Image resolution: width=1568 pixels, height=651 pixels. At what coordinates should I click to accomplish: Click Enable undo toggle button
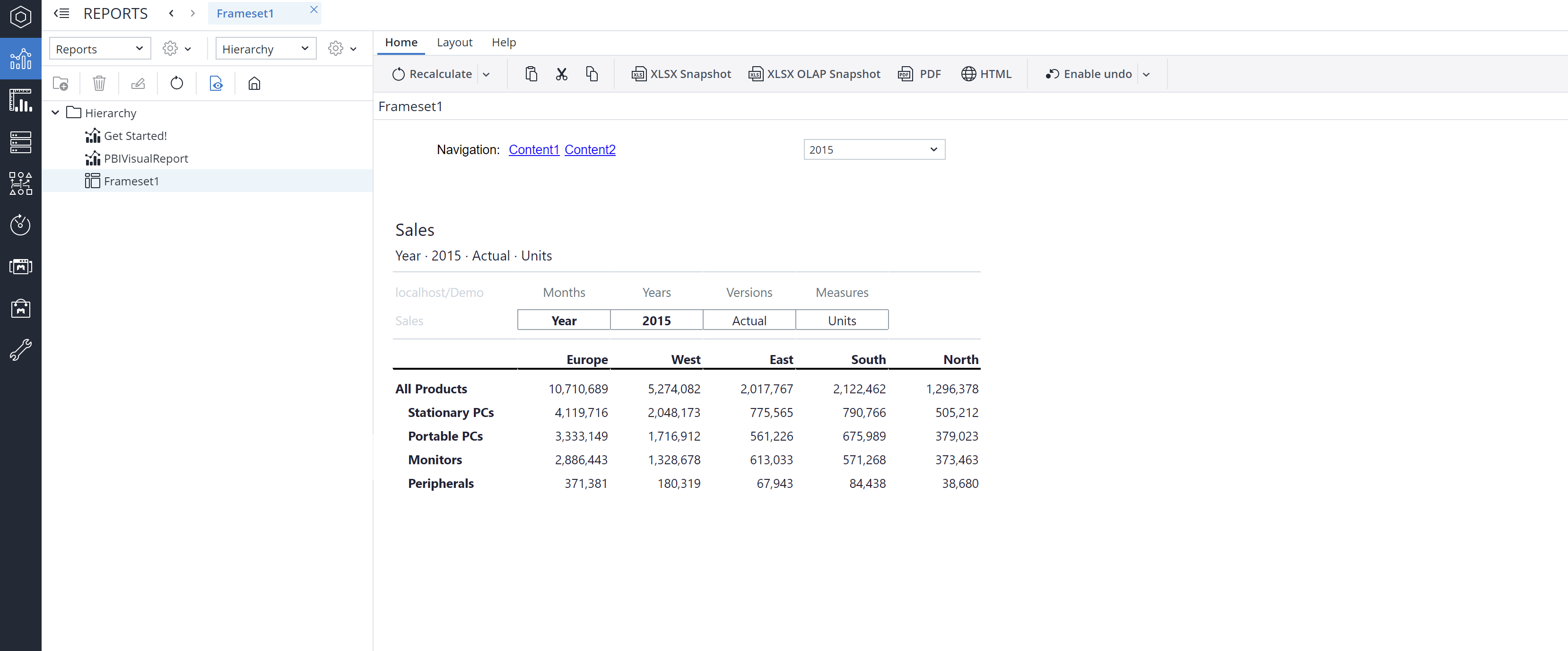coord(1089,74)
